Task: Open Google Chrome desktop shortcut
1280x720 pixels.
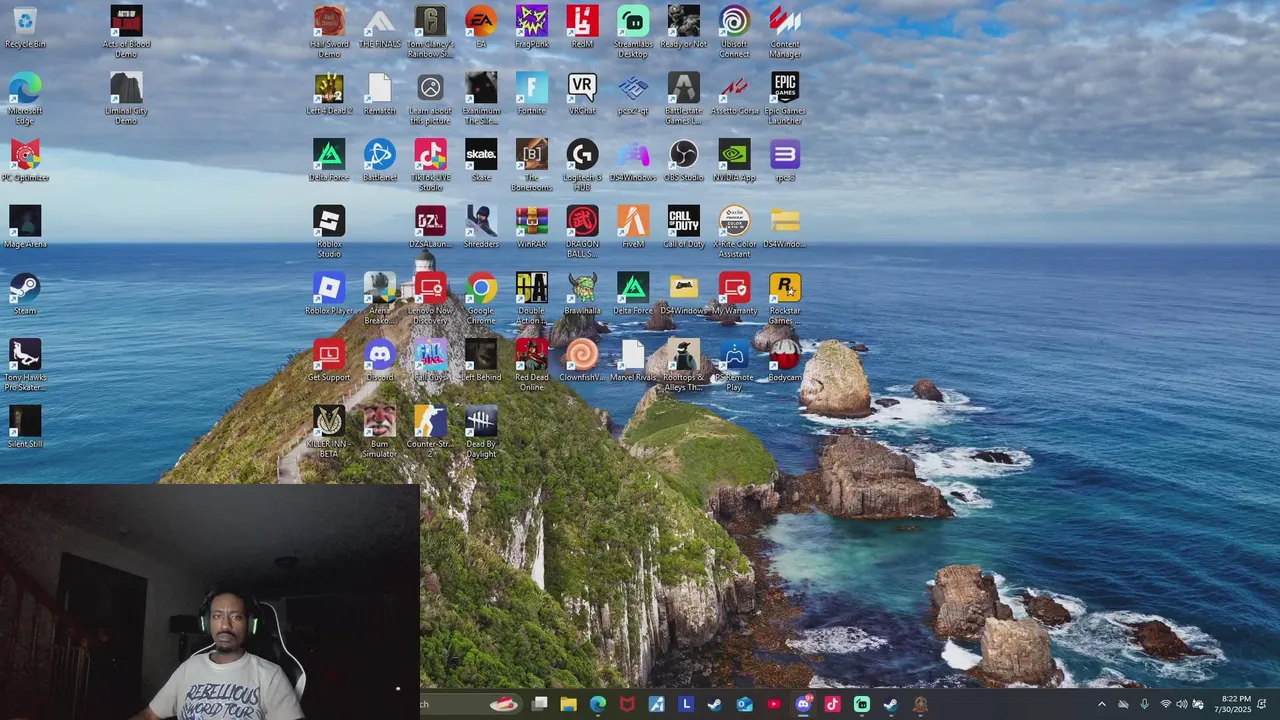Action: tap(481, 299)
